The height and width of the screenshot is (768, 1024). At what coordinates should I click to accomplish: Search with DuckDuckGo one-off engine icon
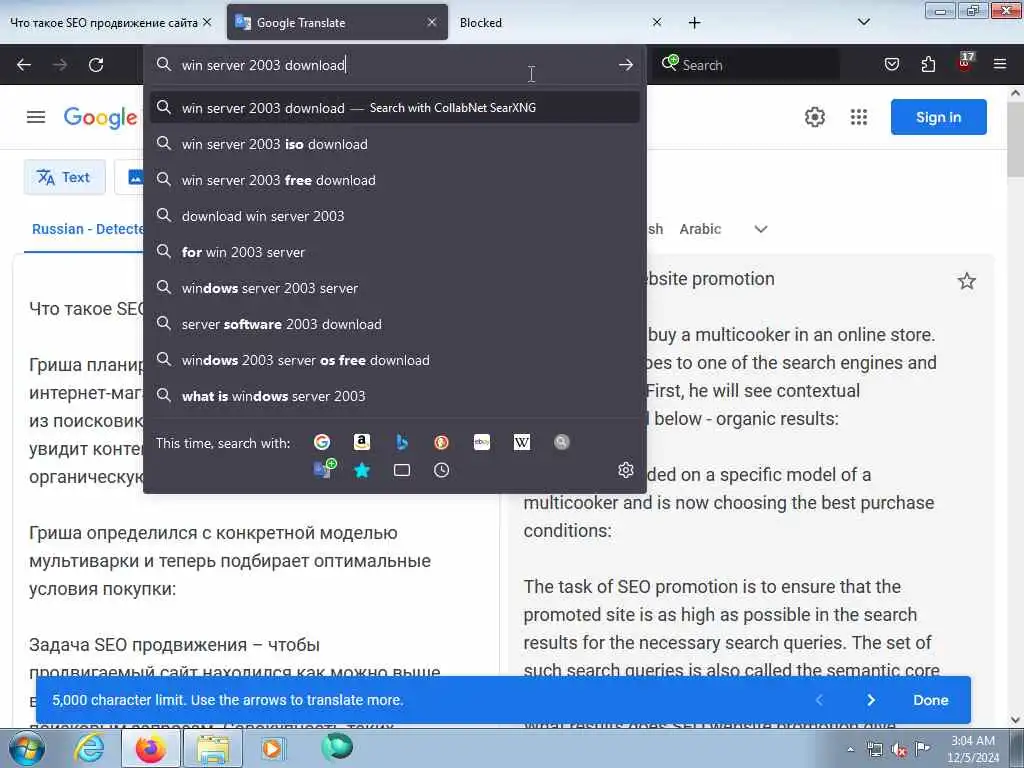(x=441, y=442)
